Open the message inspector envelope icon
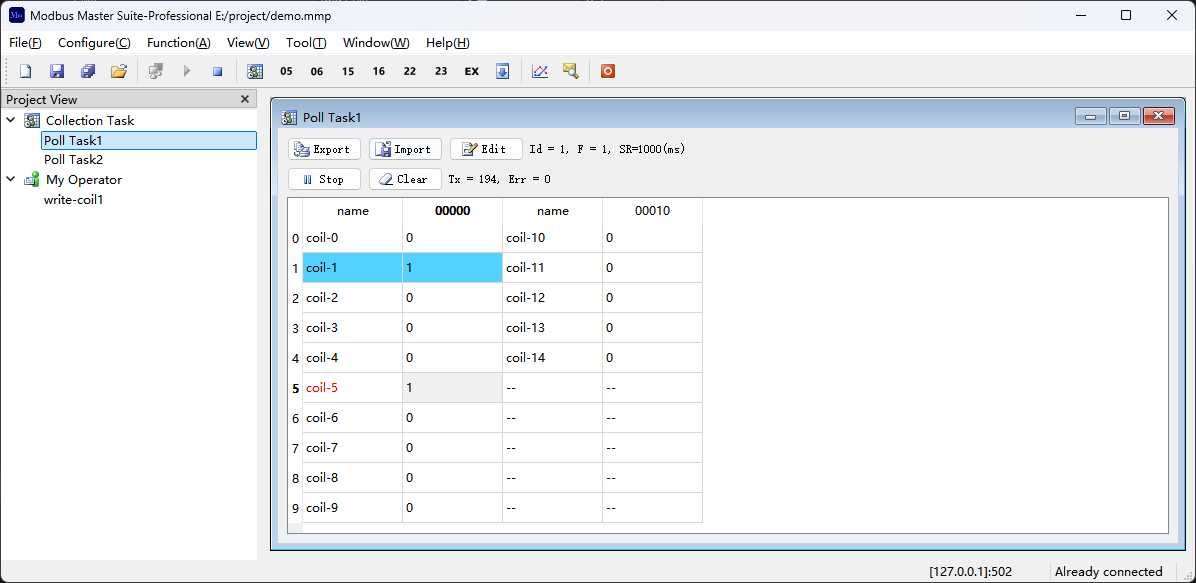This screenshot has width=1196, height=583. coord(571,71)
